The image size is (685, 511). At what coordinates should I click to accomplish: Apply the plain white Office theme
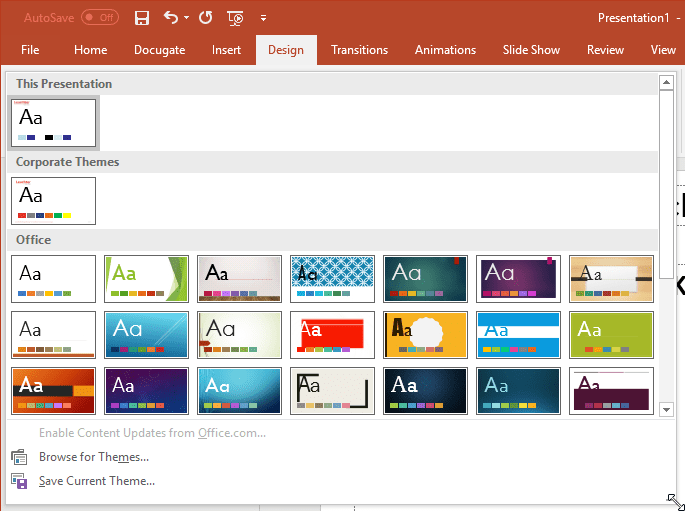(x=54, y=279)
